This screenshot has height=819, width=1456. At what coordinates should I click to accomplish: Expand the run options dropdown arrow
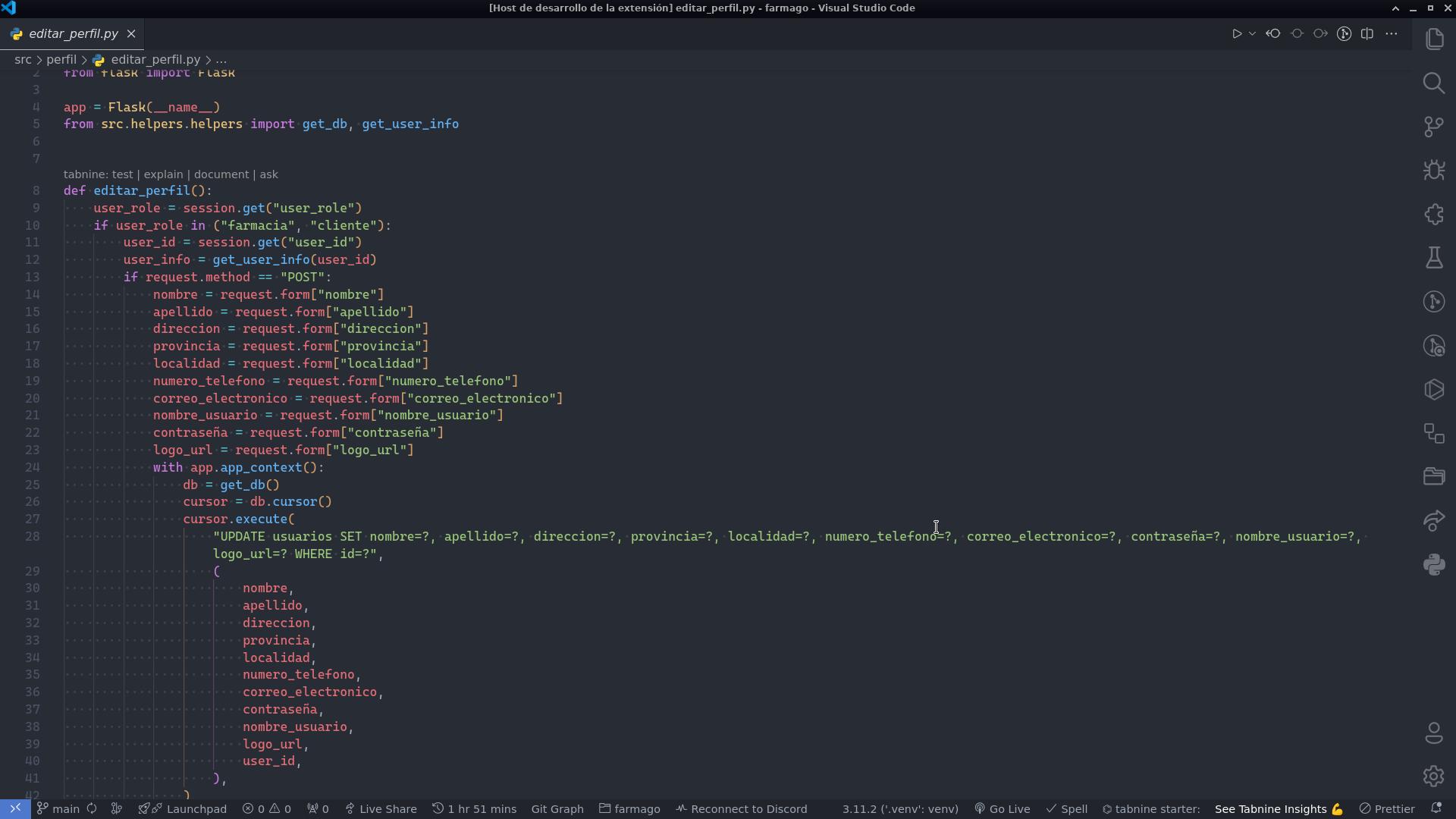pos(1252,34)
